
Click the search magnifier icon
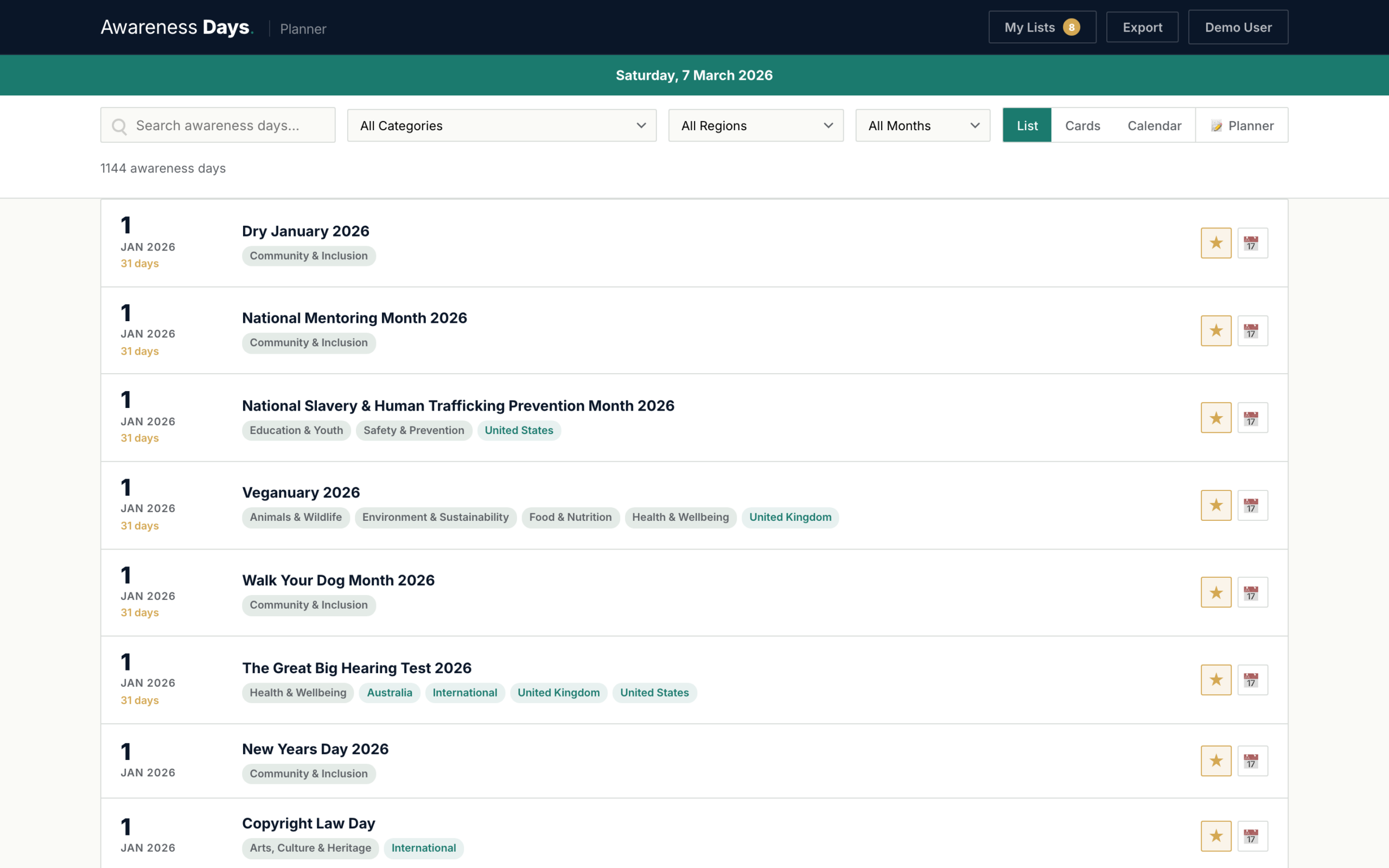[x=119, y=126]
